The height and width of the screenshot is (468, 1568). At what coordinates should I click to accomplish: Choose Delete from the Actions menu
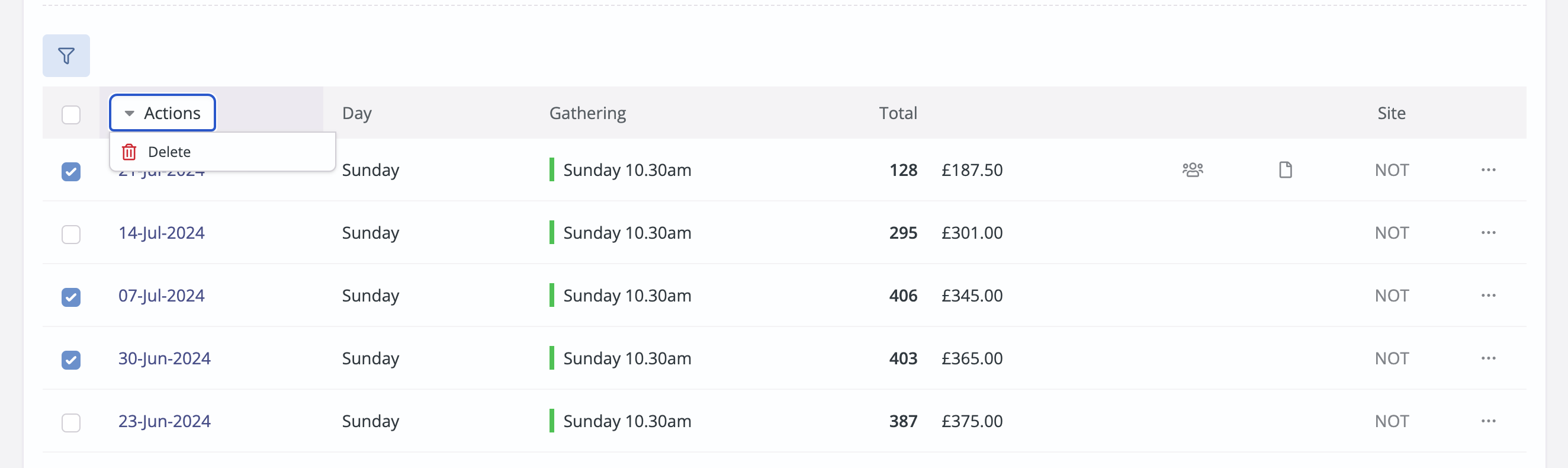coord(169,152)
